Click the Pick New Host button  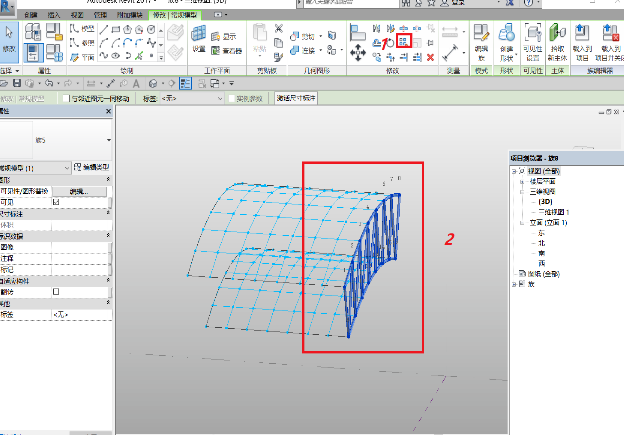(557, 42)
